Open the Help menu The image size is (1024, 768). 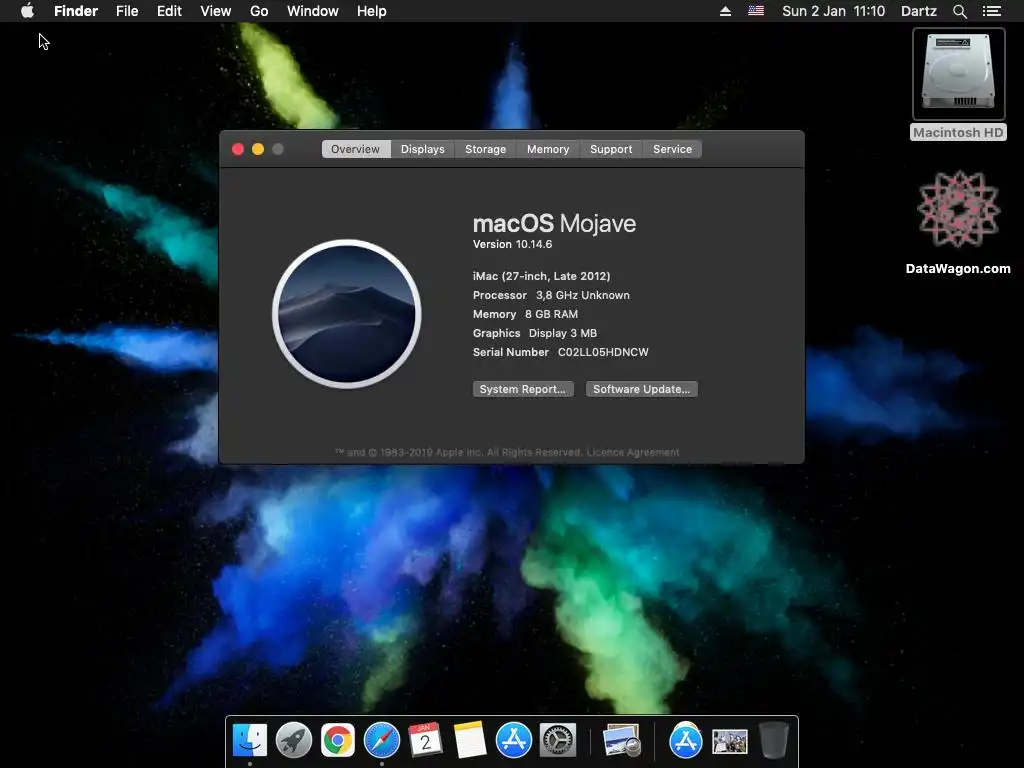click(372, 11)
